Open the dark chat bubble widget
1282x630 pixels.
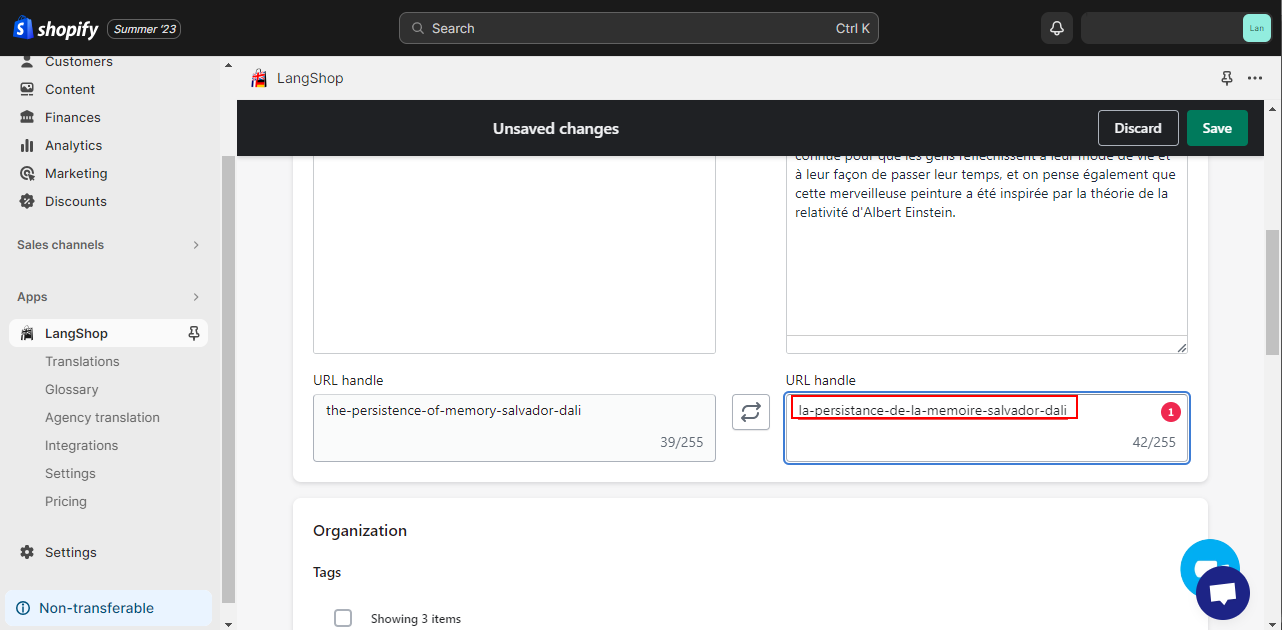[1223, 593]
